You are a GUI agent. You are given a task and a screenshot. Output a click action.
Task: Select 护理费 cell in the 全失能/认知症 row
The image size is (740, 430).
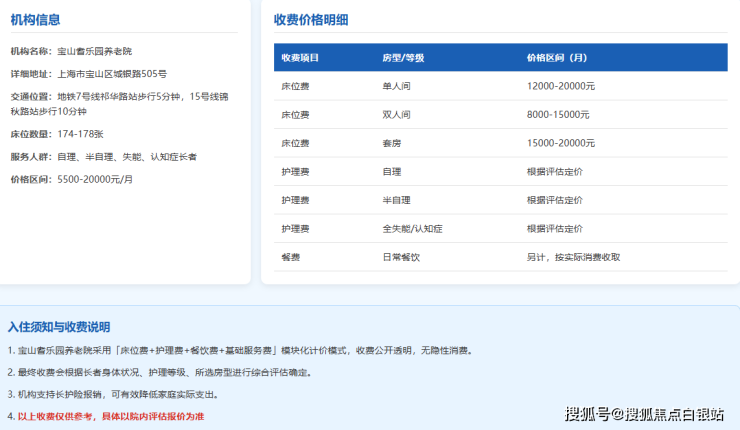295,229
